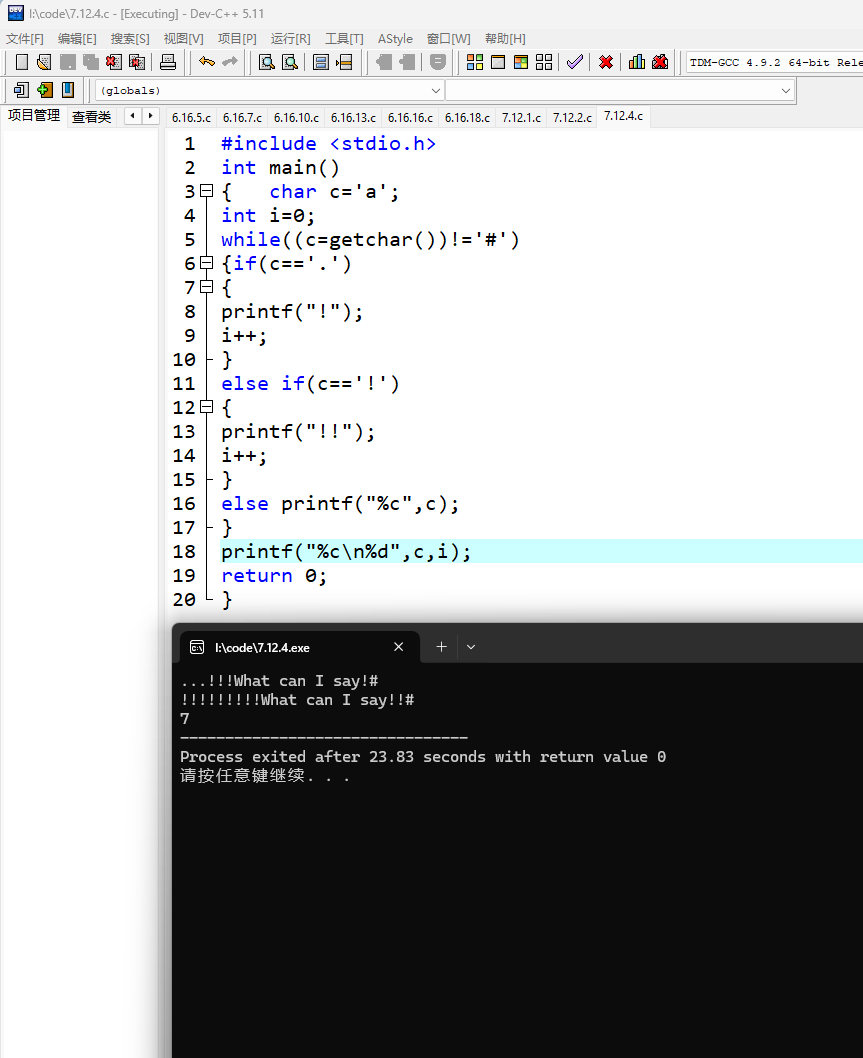The width and height of the screenshot is (863, 1058).
Task: Open the 编辑[E] menu
Action: 78,38
